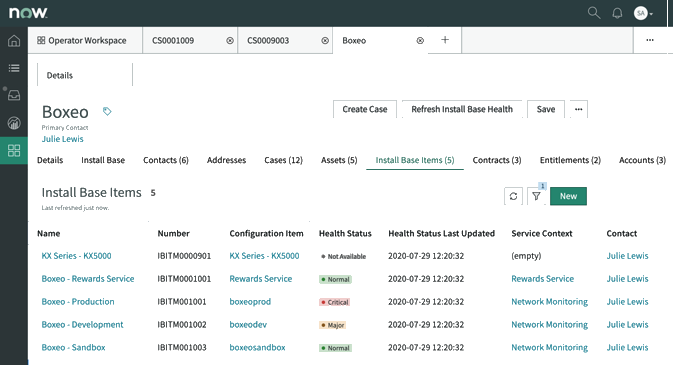
Task: Open the Addresses tab
Action: point(226,160)
